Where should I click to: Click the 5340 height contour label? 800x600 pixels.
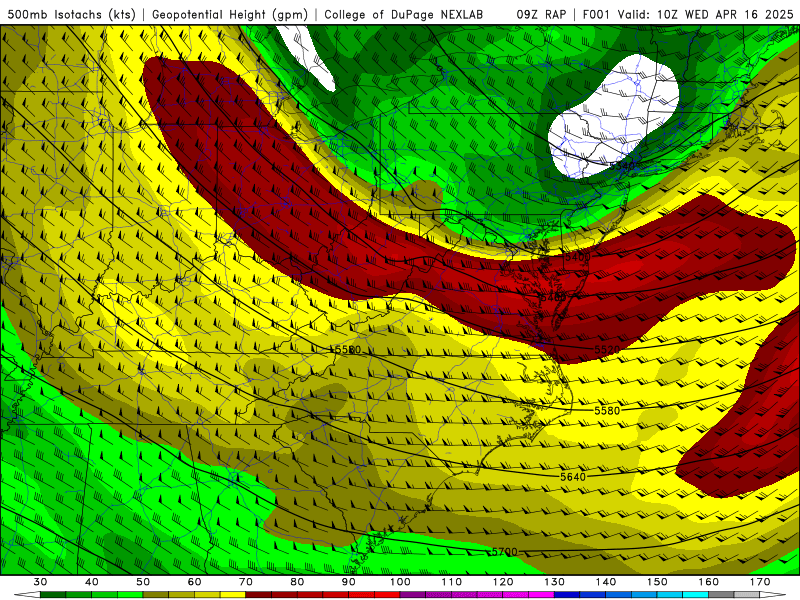[x=622, y=166]
